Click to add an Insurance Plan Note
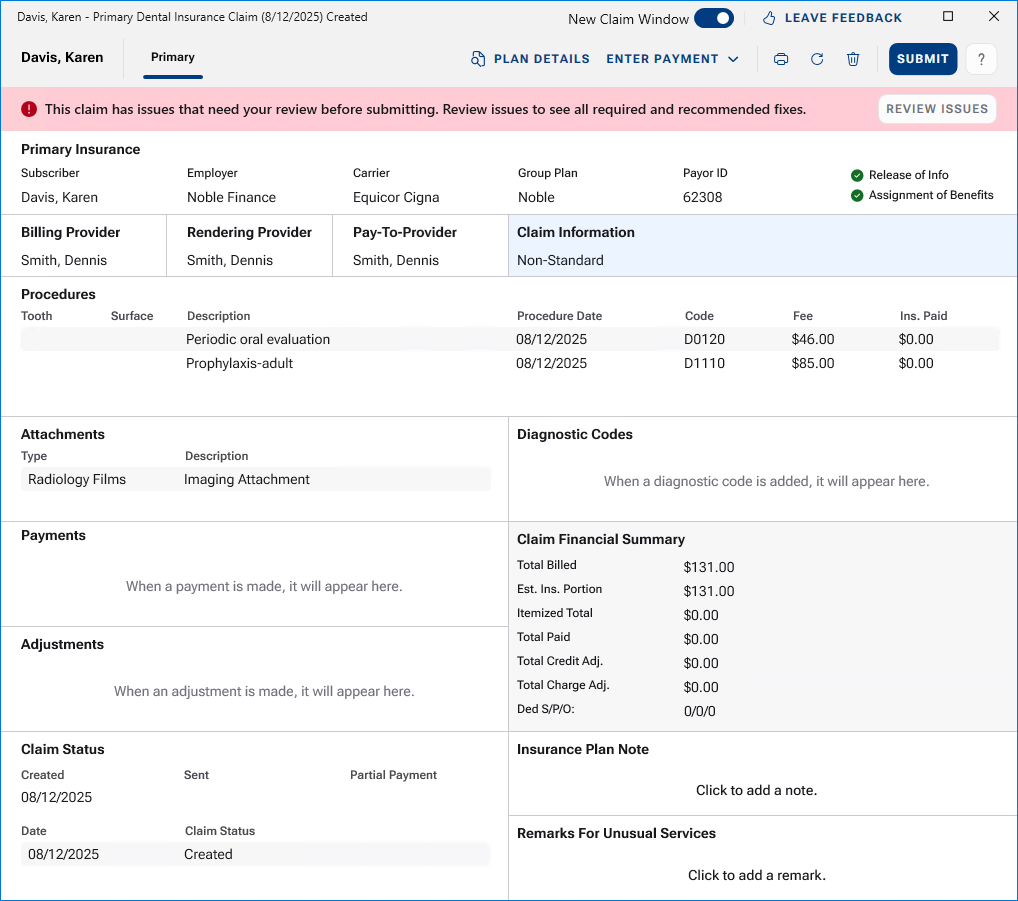 (756, 790)
